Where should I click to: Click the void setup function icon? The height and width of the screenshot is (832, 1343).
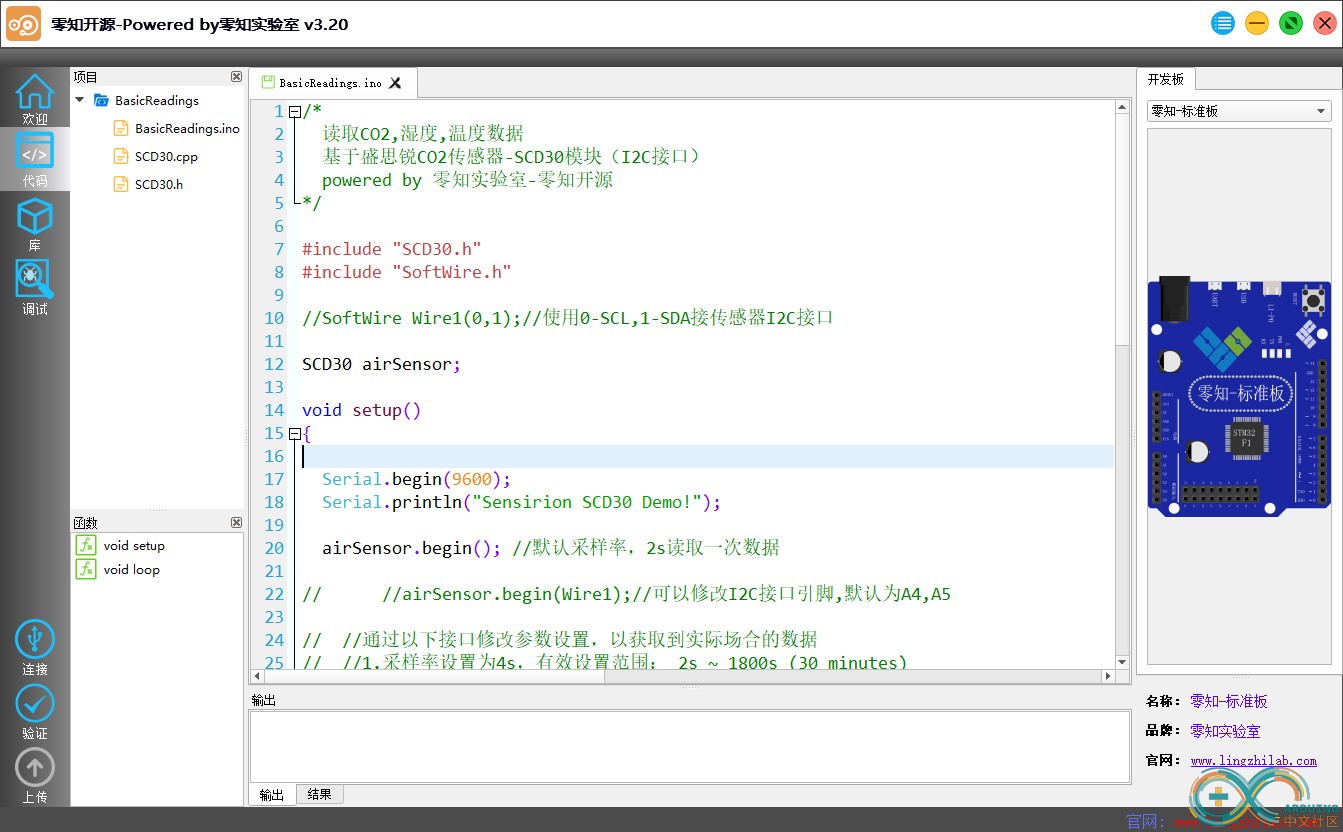click(87, 546)
